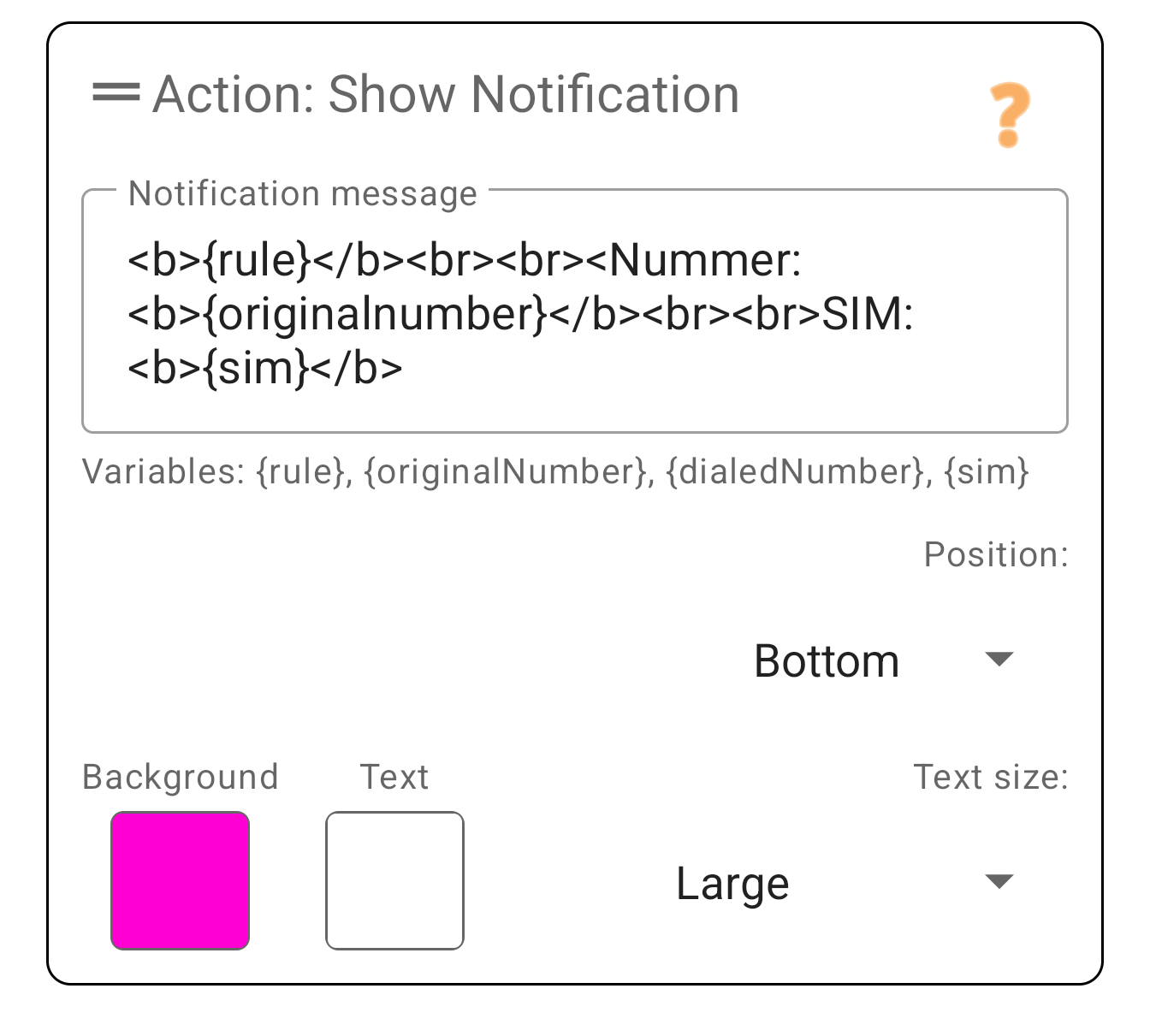Click the dropdown arrow beside Bottom
1150x1036 pixels.
(999, 660)
